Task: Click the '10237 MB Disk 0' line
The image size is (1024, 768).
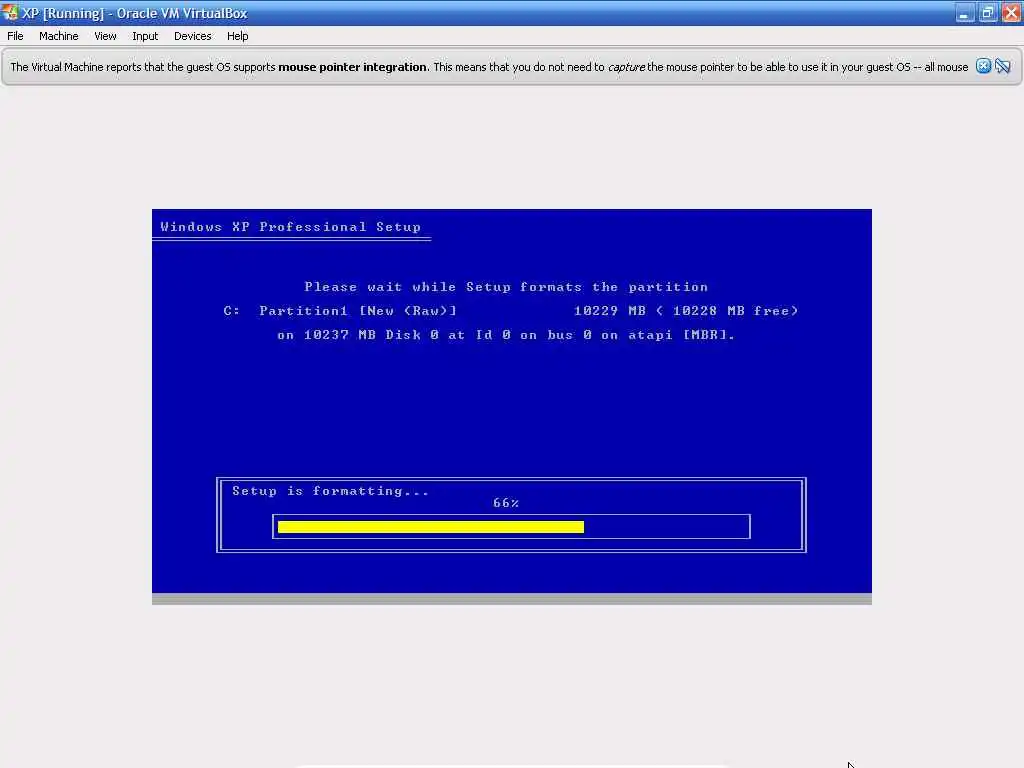Action: (506, 335)
